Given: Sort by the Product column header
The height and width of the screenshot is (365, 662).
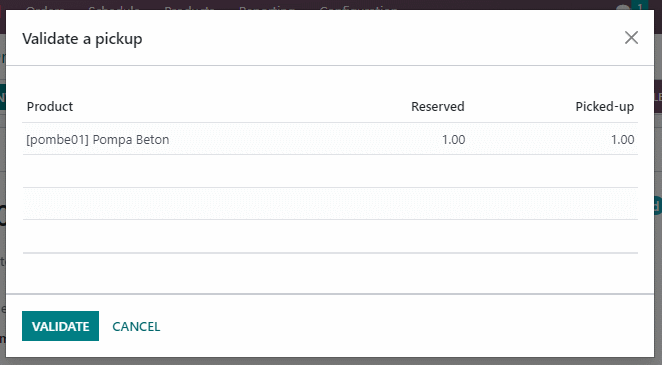Looking at the screenshot, I should [50, 106].
